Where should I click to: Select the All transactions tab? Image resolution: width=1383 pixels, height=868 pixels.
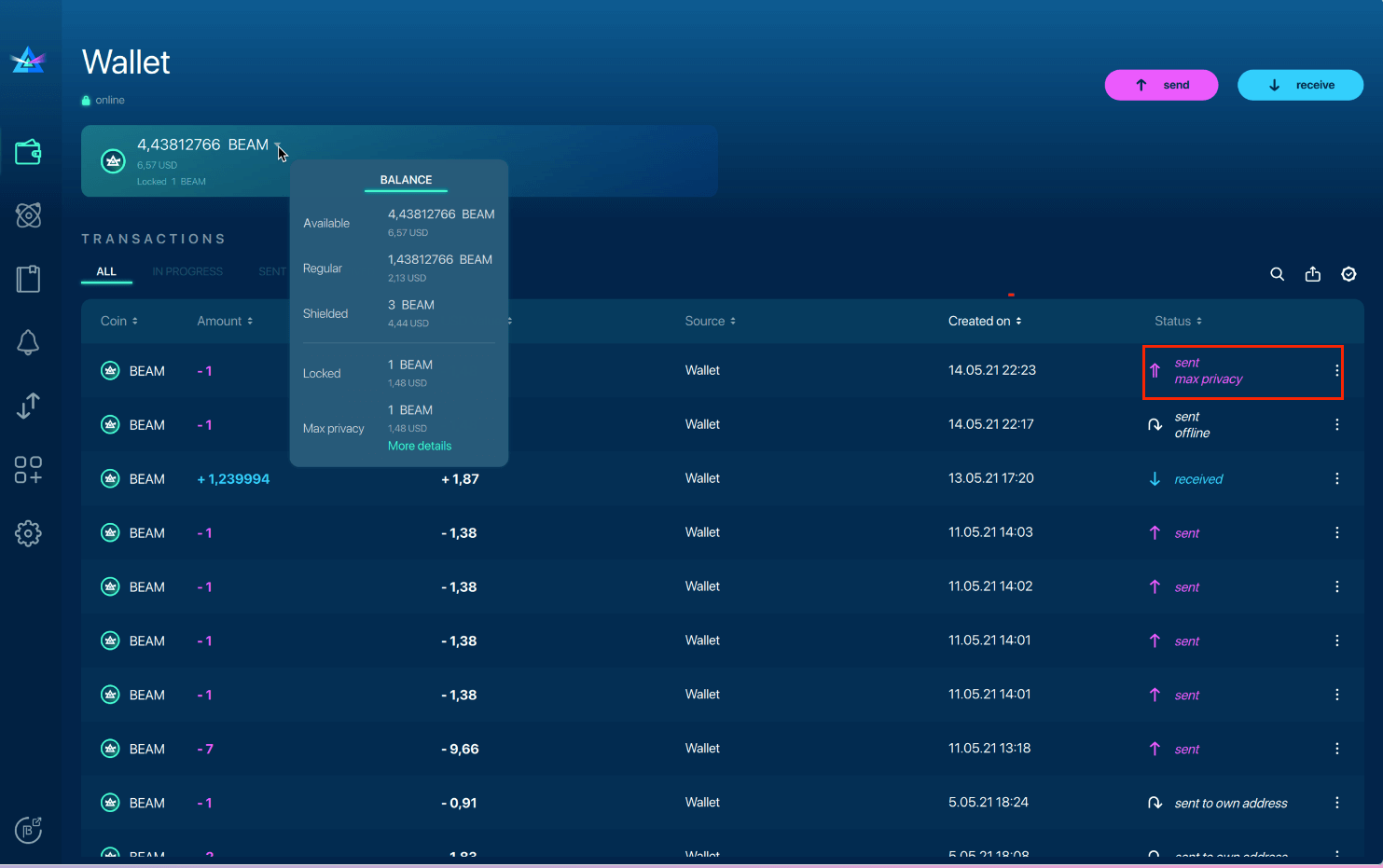pyautogui.click(x=106, y=271)
